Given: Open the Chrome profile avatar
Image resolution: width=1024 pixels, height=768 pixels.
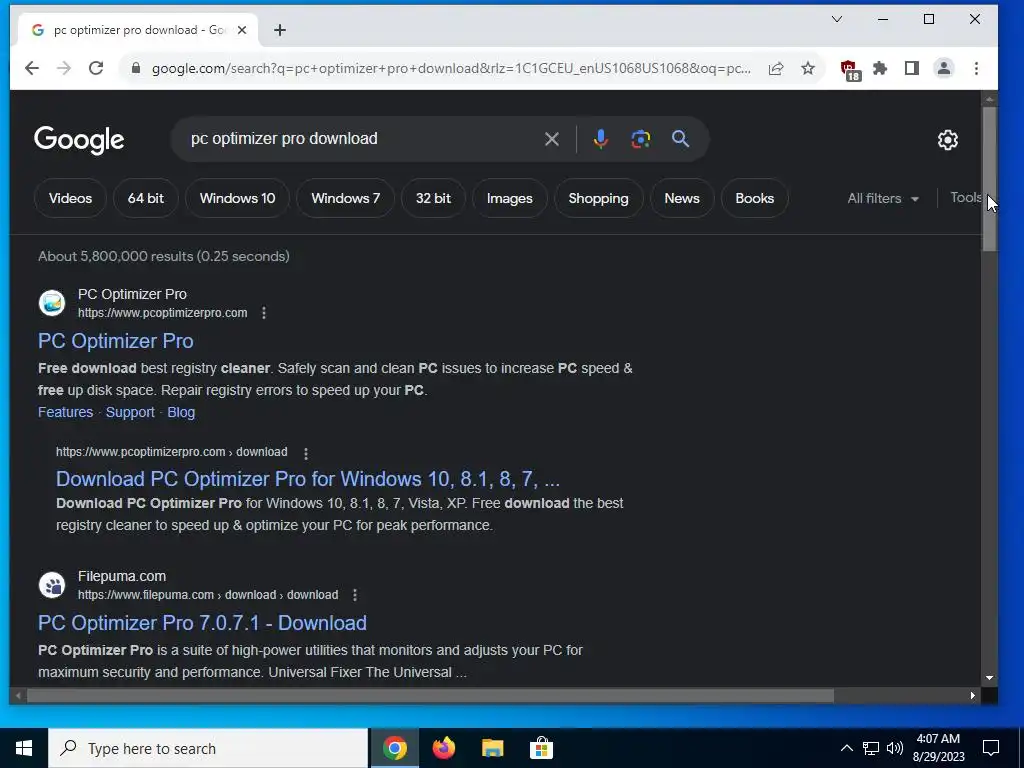Looking at the screenshot, I should click(x=944, y=68).
